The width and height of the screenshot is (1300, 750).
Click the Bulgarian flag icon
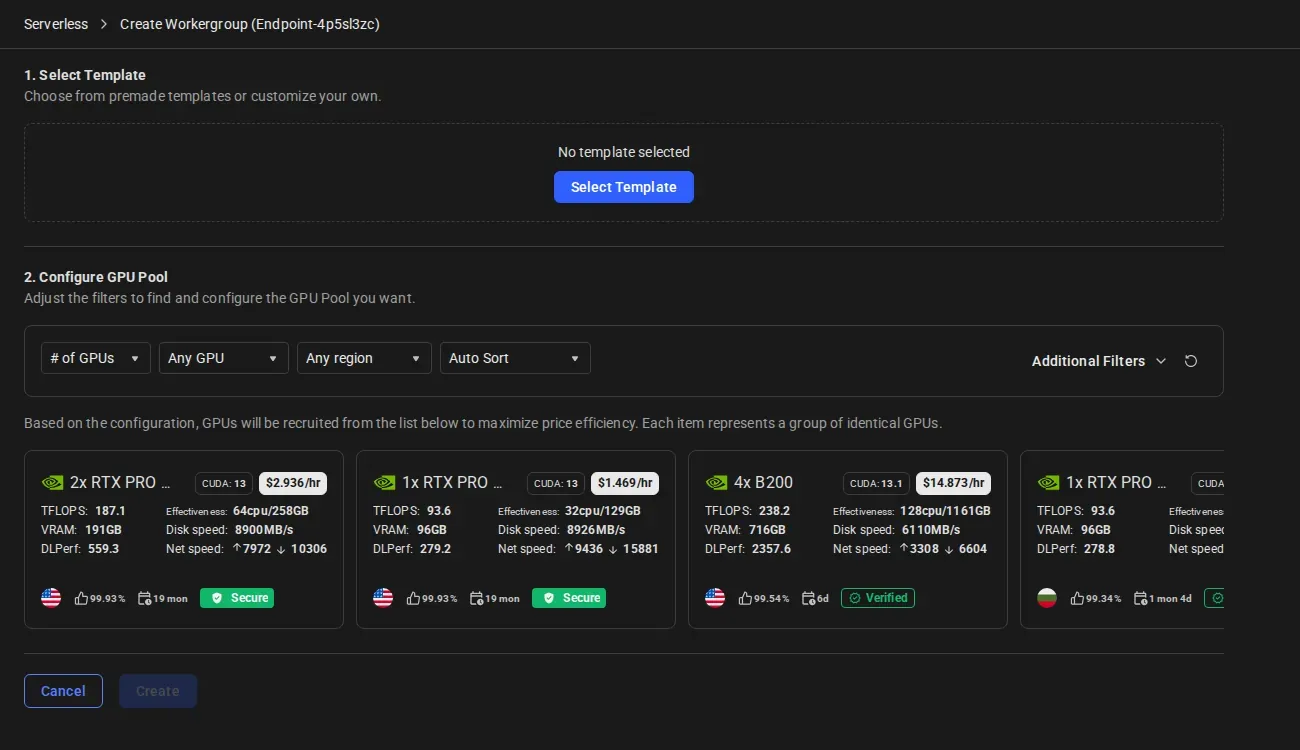(x=1047, y=598)
